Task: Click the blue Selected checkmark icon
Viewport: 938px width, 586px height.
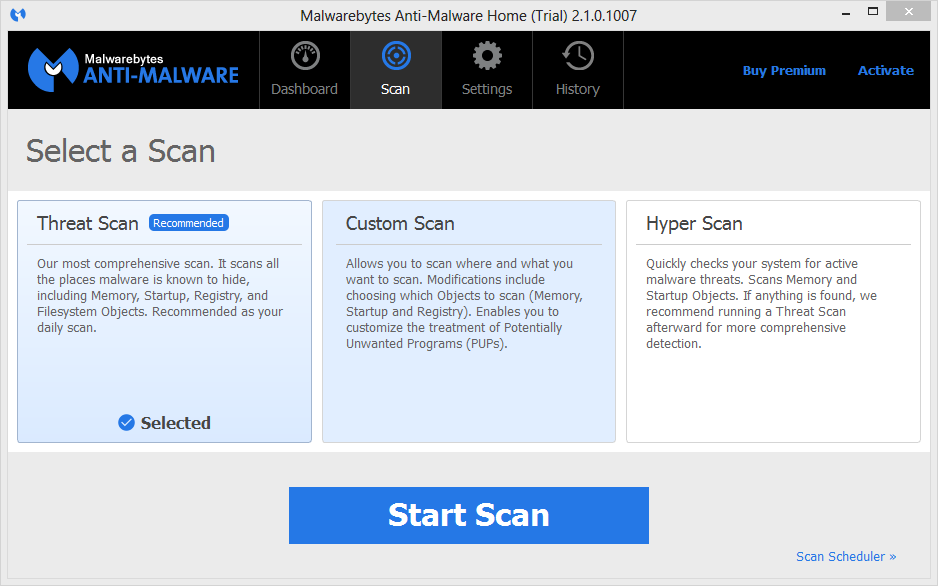Action: pyautogui.click(x=126, y=423)
